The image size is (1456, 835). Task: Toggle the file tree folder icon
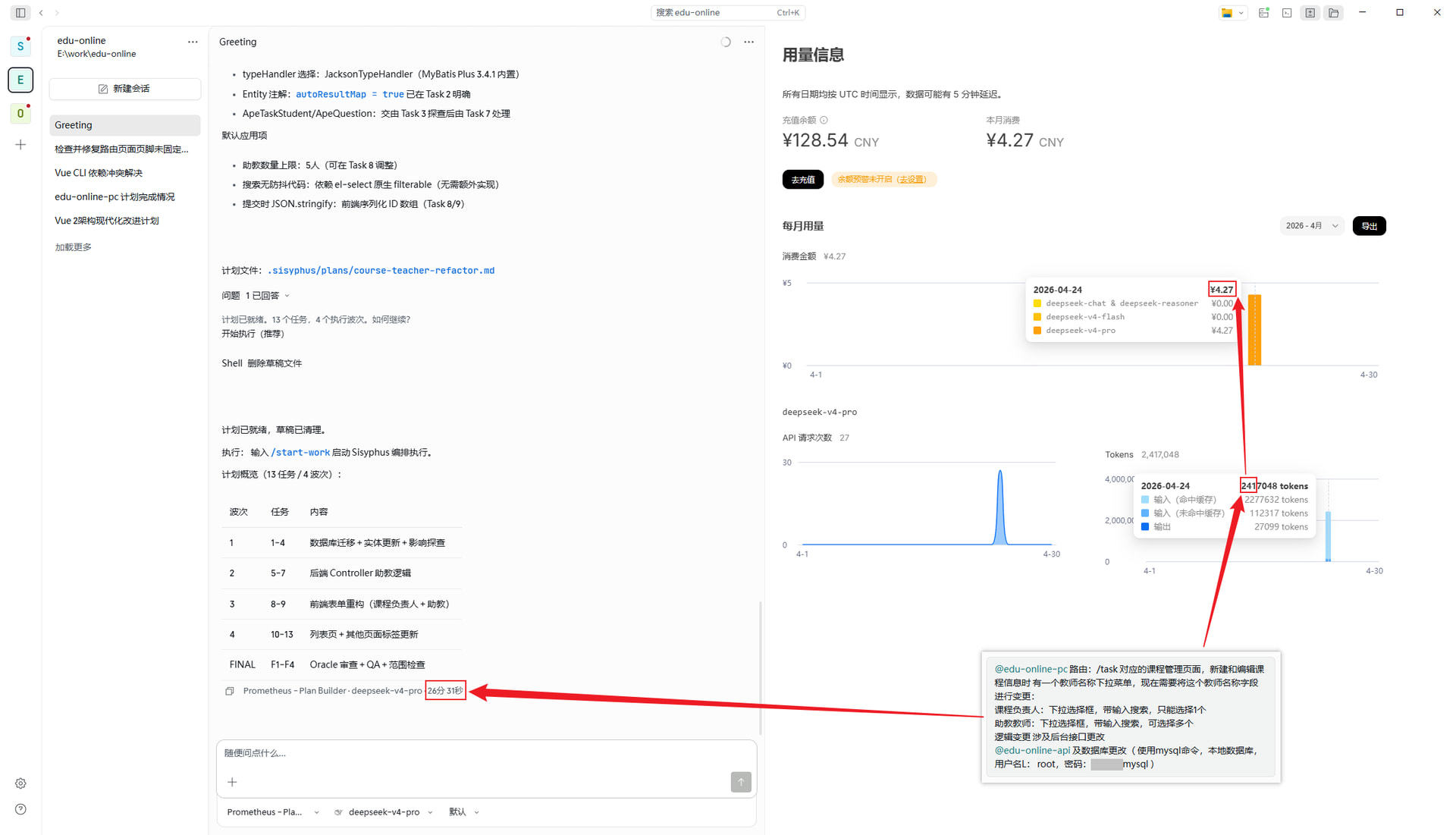click(x=1334, y=13)
